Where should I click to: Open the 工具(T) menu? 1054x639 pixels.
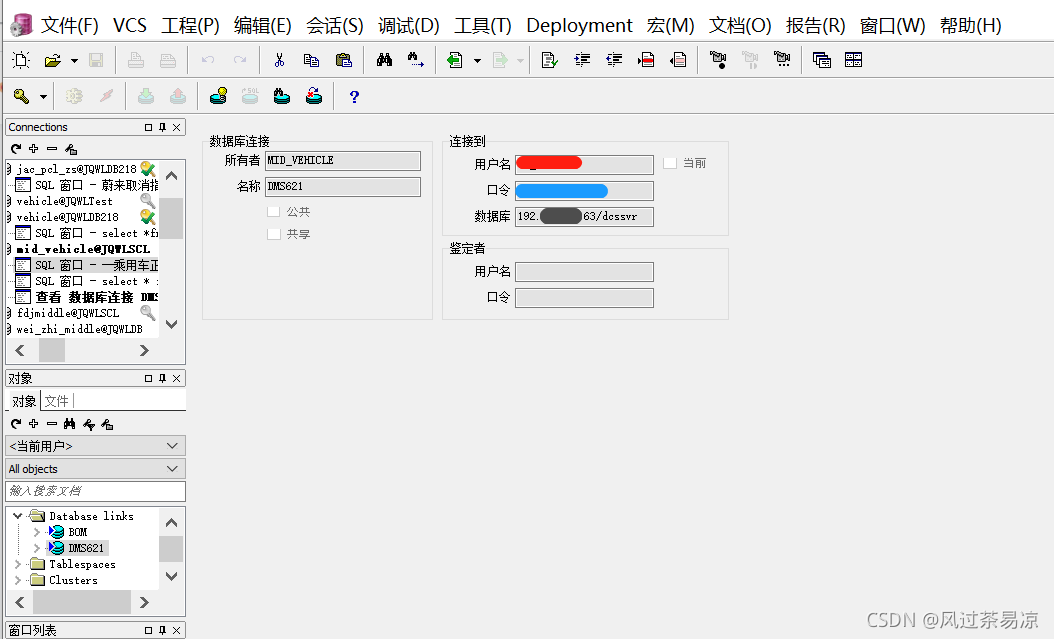(x=483, y=26)
